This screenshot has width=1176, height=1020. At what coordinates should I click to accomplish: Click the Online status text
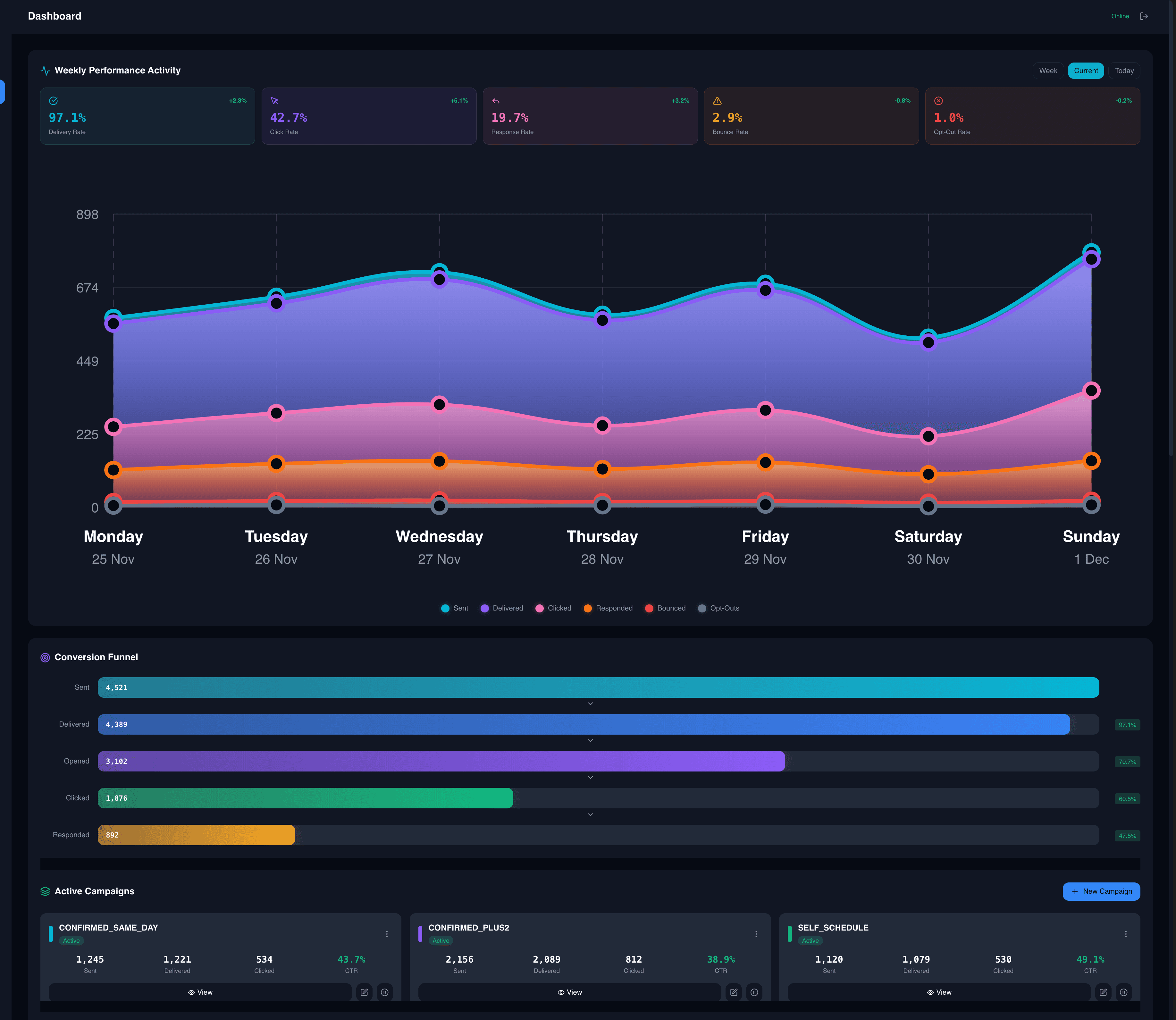1120,16
